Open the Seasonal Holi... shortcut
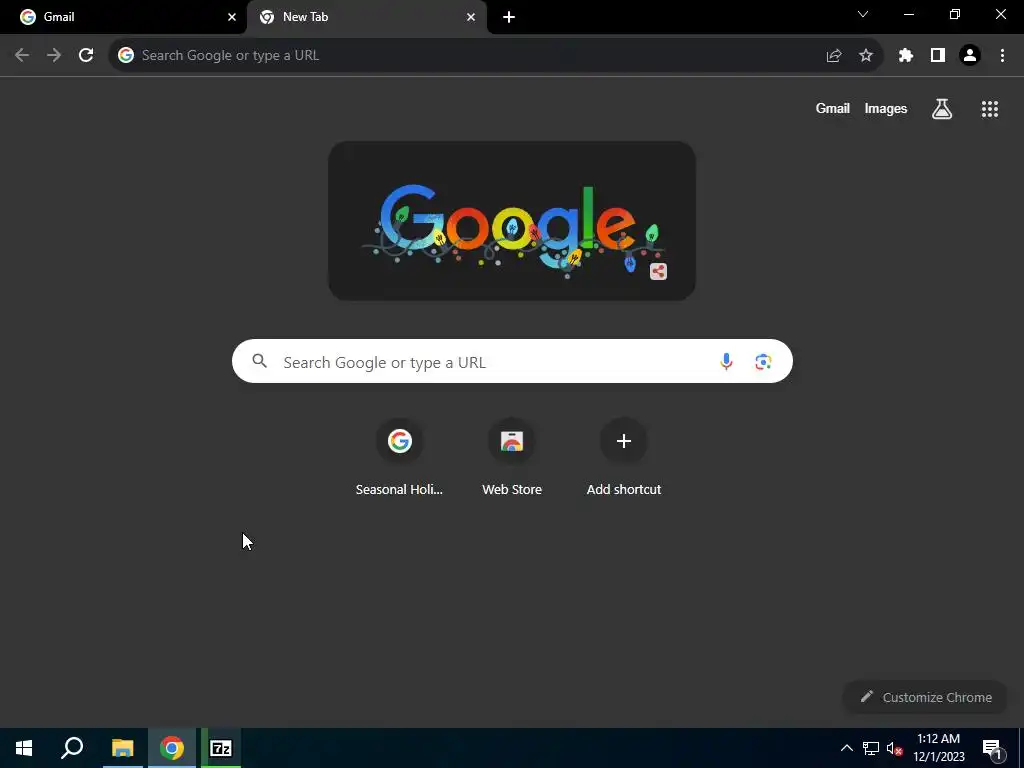The height and width of the screenshot is (768, 1024). (399, 457)
